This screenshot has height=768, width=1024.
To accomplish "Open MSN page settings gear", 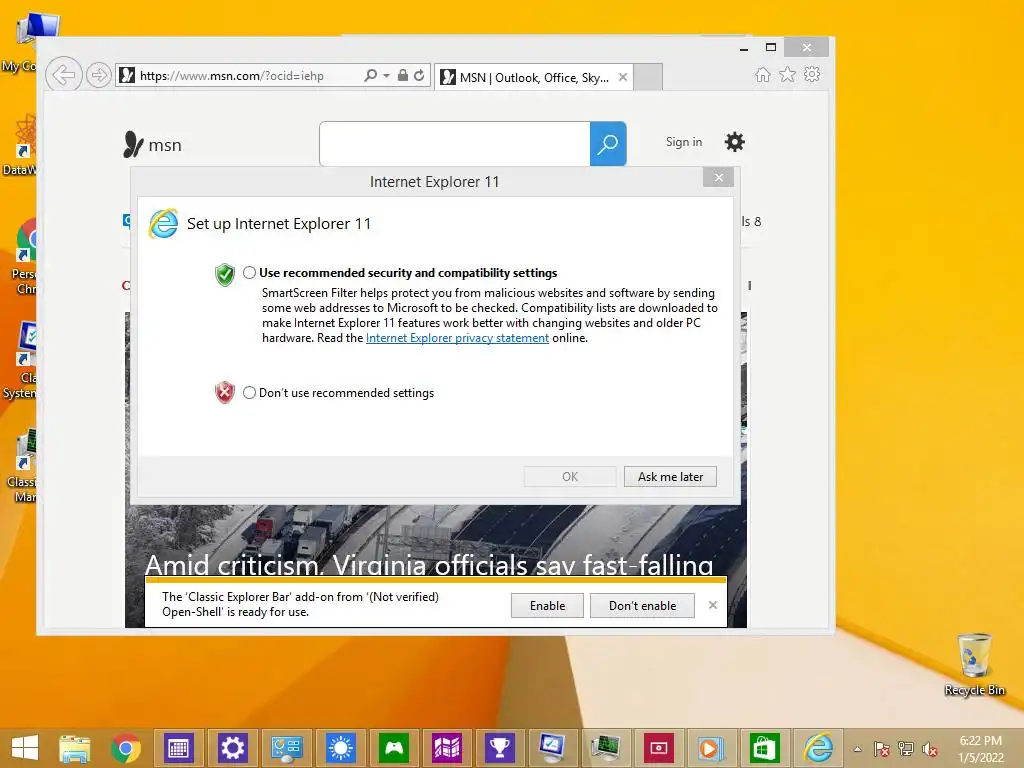I will tap(735, 142).
